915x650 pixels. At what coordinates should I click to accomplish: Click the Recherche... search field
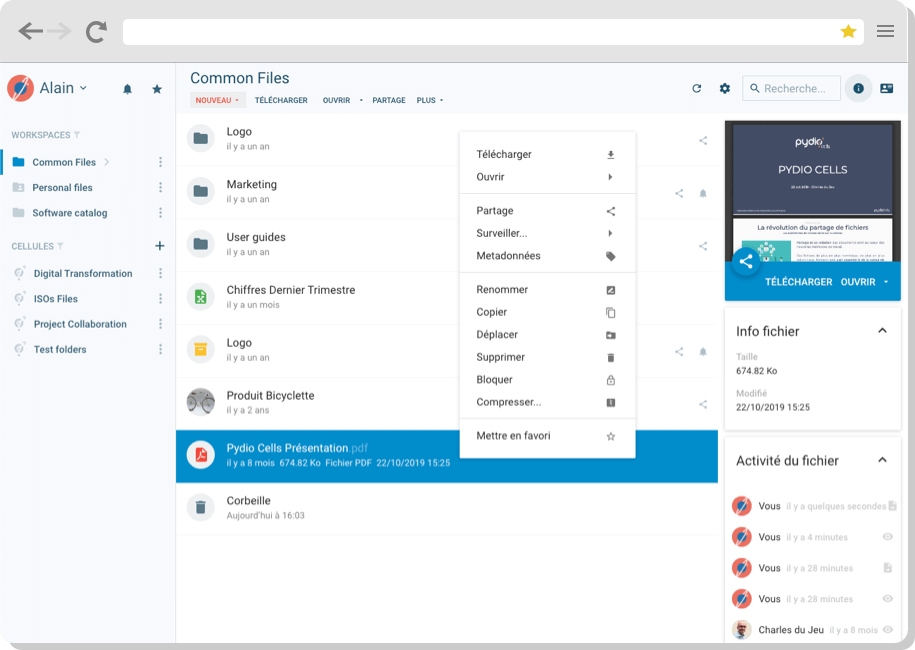(x=791, y=89)
